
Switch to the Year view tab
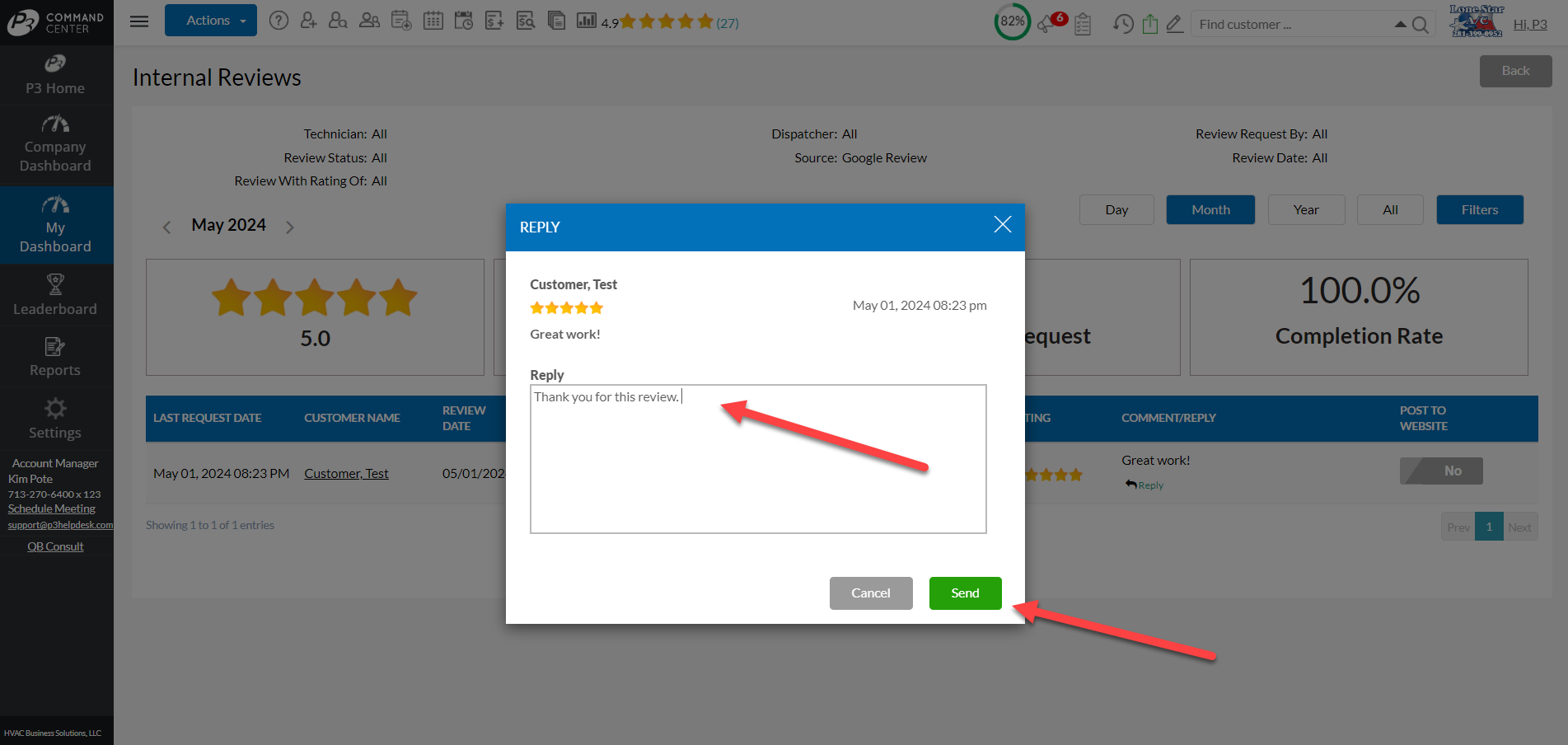[x=1306, y=210]
